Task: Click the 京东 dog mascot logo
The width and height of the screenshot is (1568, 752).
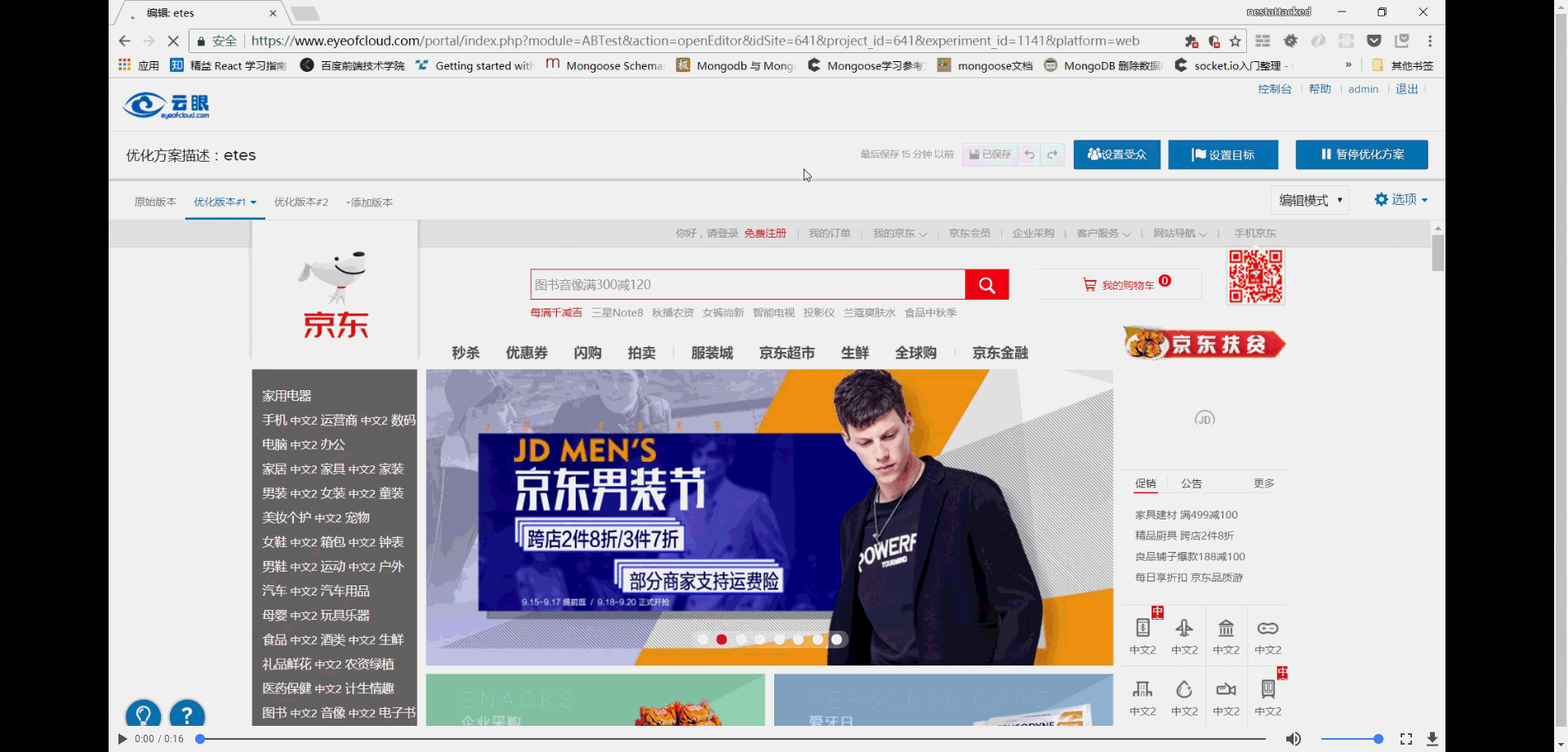Action: click(336, 293)
